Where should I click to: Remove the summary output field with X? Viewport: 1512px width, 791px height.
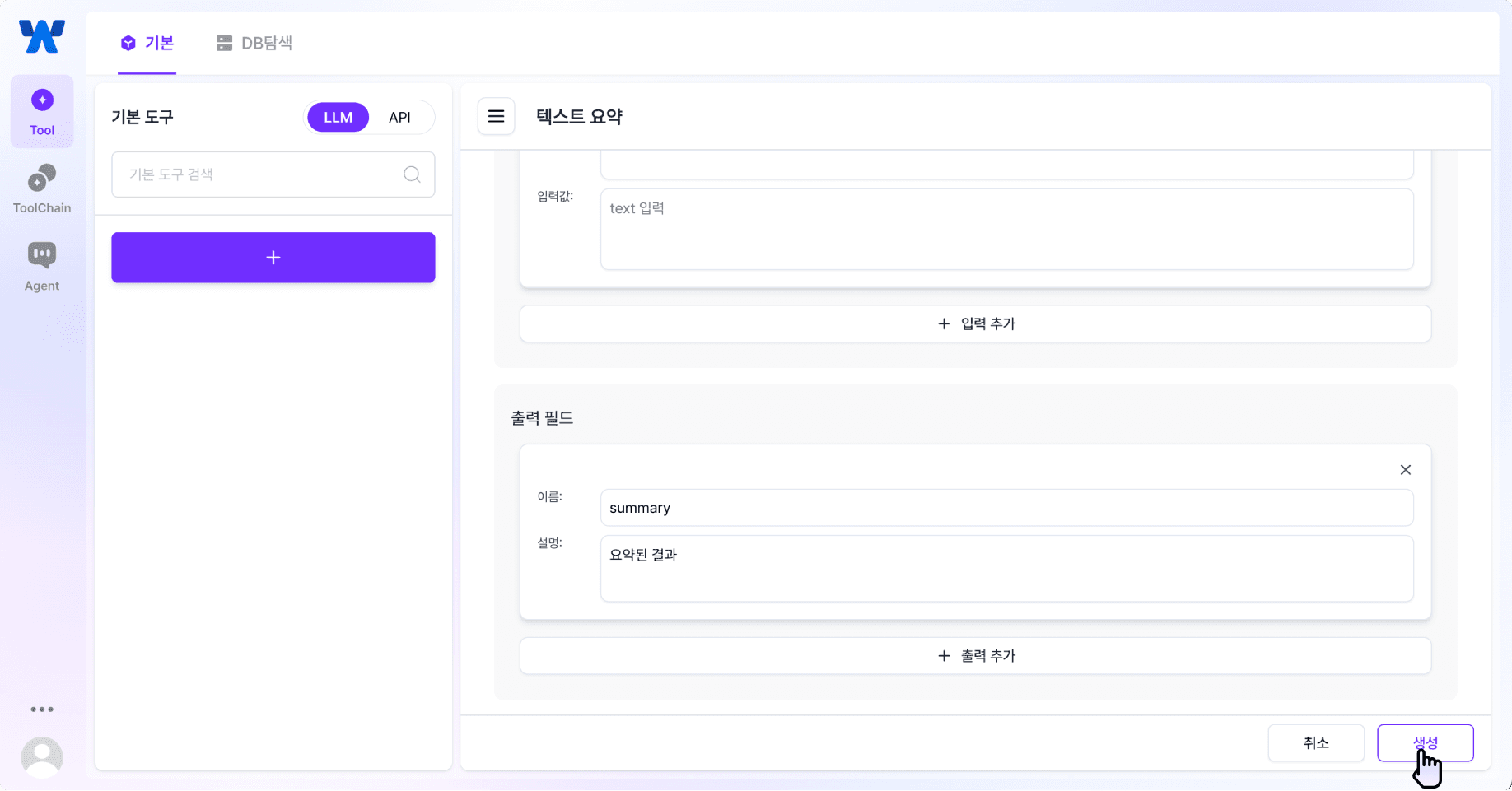[1406, 469]
